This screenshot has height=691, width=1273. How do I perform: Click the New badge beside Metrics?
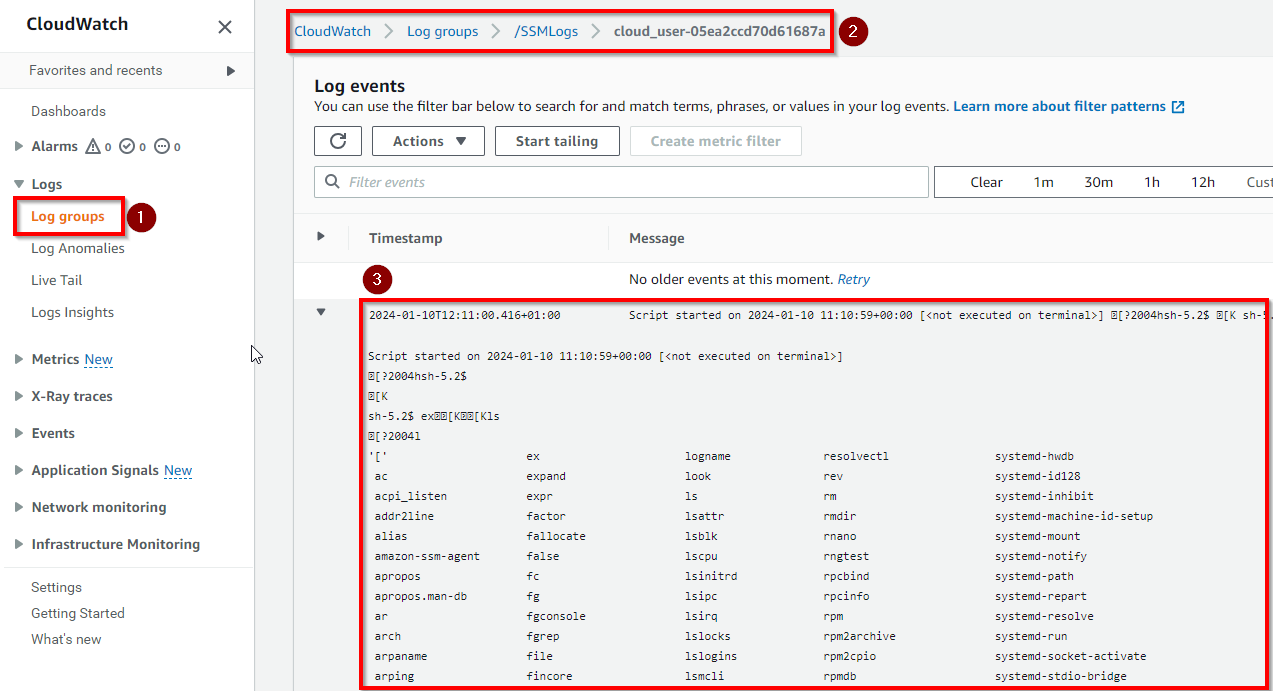tap(98, 359)
